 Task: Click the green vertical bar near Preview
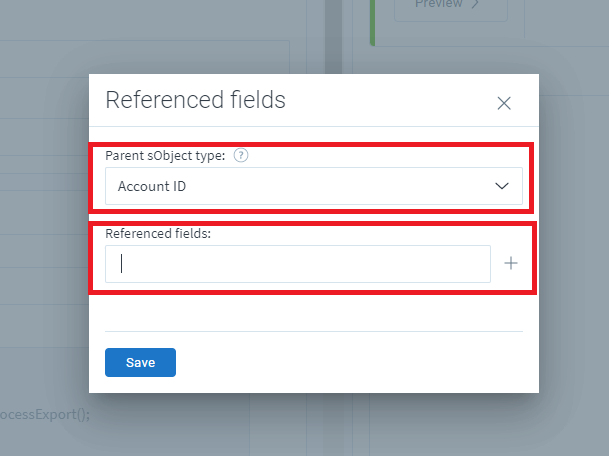tap(372, 22)
